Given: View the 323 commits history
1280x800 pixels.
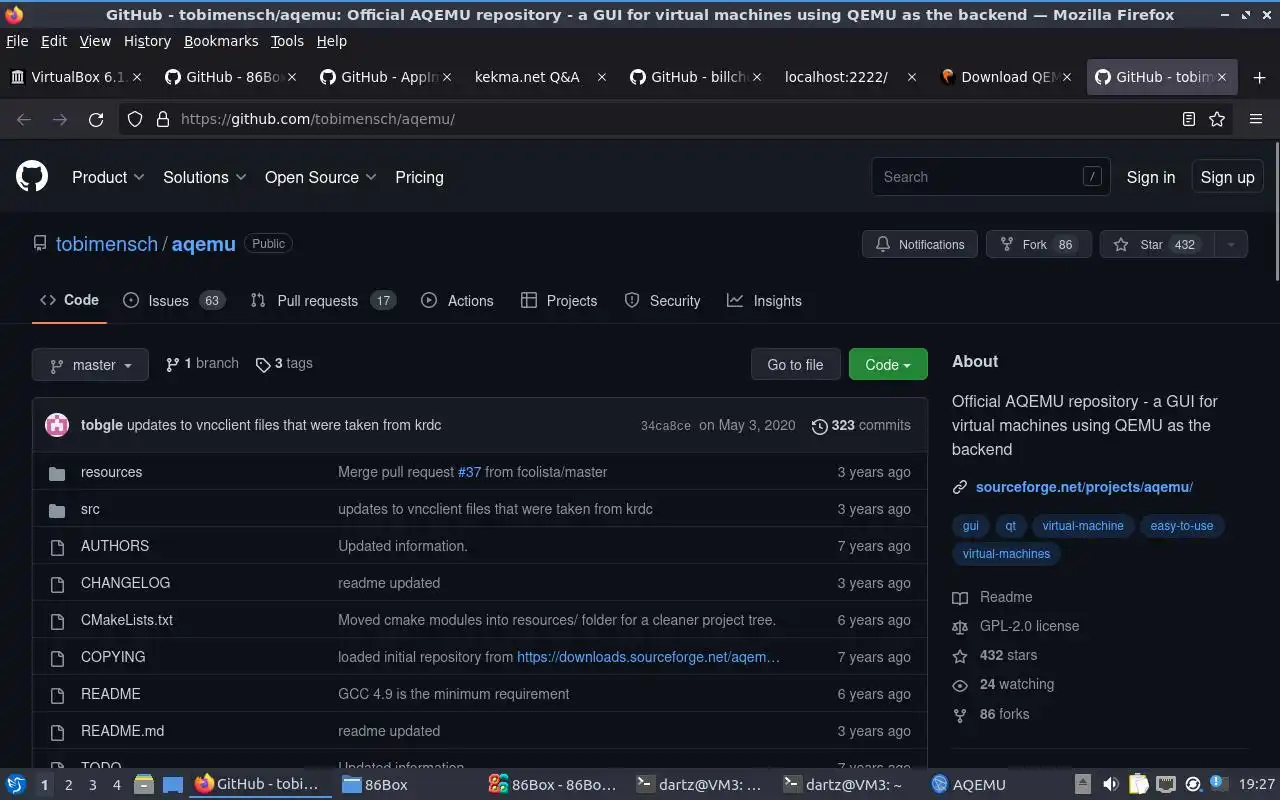Looking at the screenshot, I should click(x=861, y=425).
